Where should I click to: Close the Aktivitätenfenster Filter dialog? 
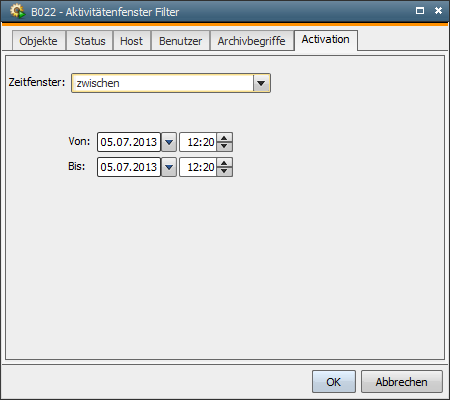[x=438, y=11]
